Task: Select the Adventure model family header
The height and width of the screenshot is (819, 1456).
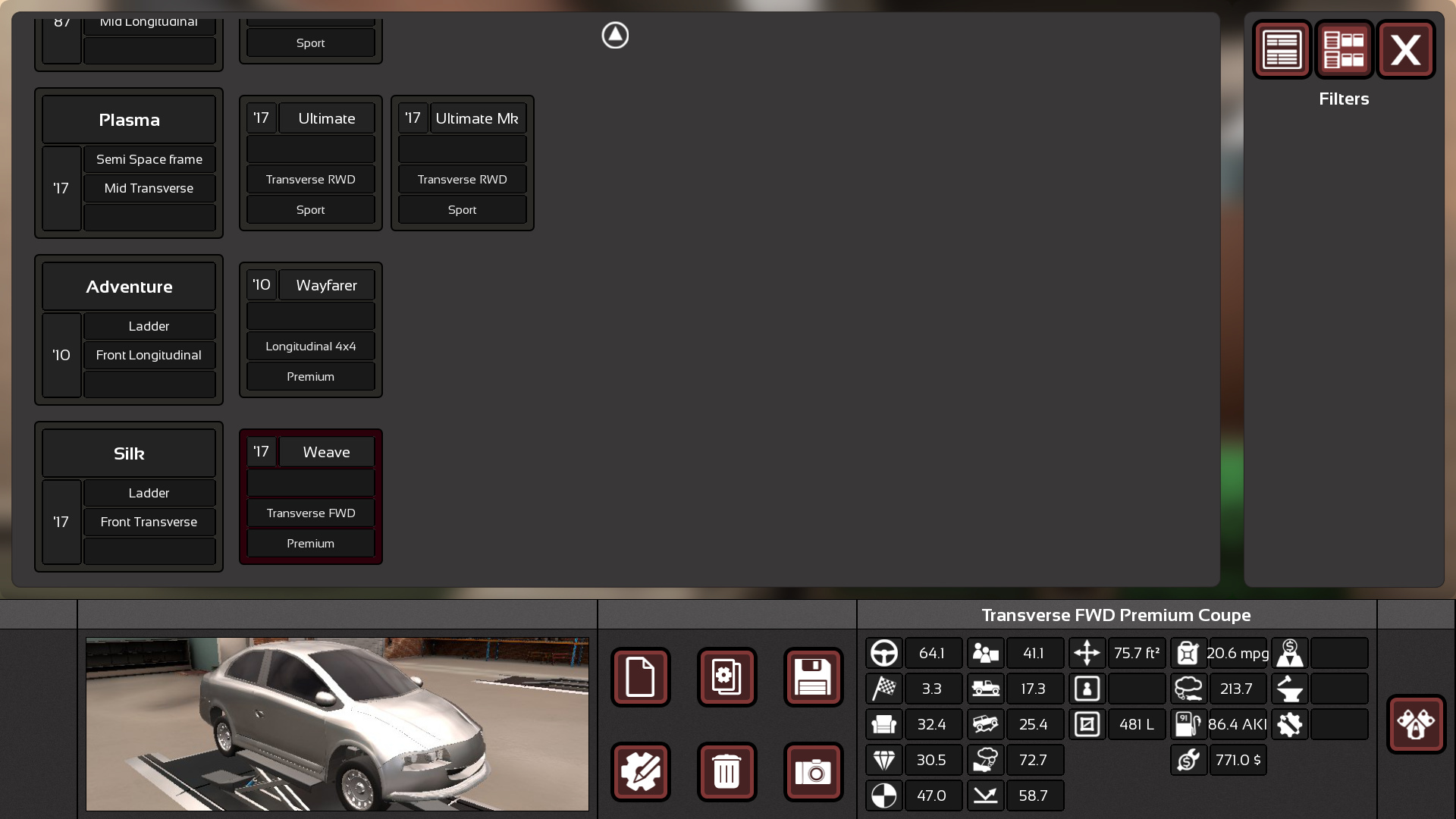Action: 129,287
